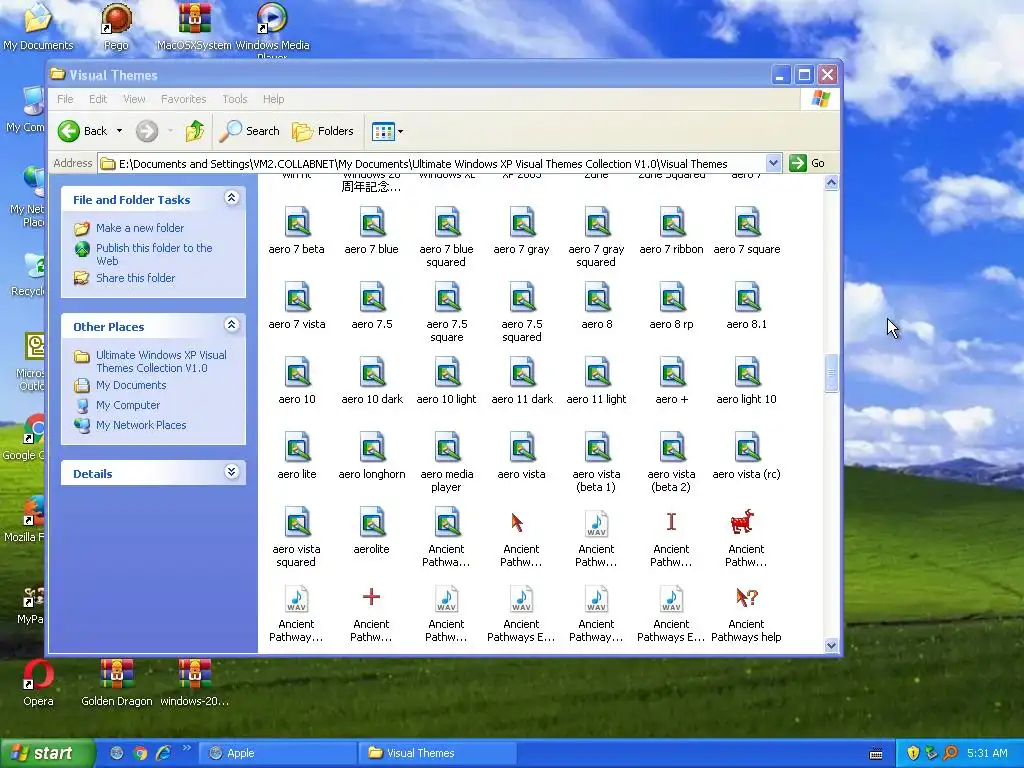
Task: Click the vertical scrollbar thumb
Action: (x=831, y=373)
